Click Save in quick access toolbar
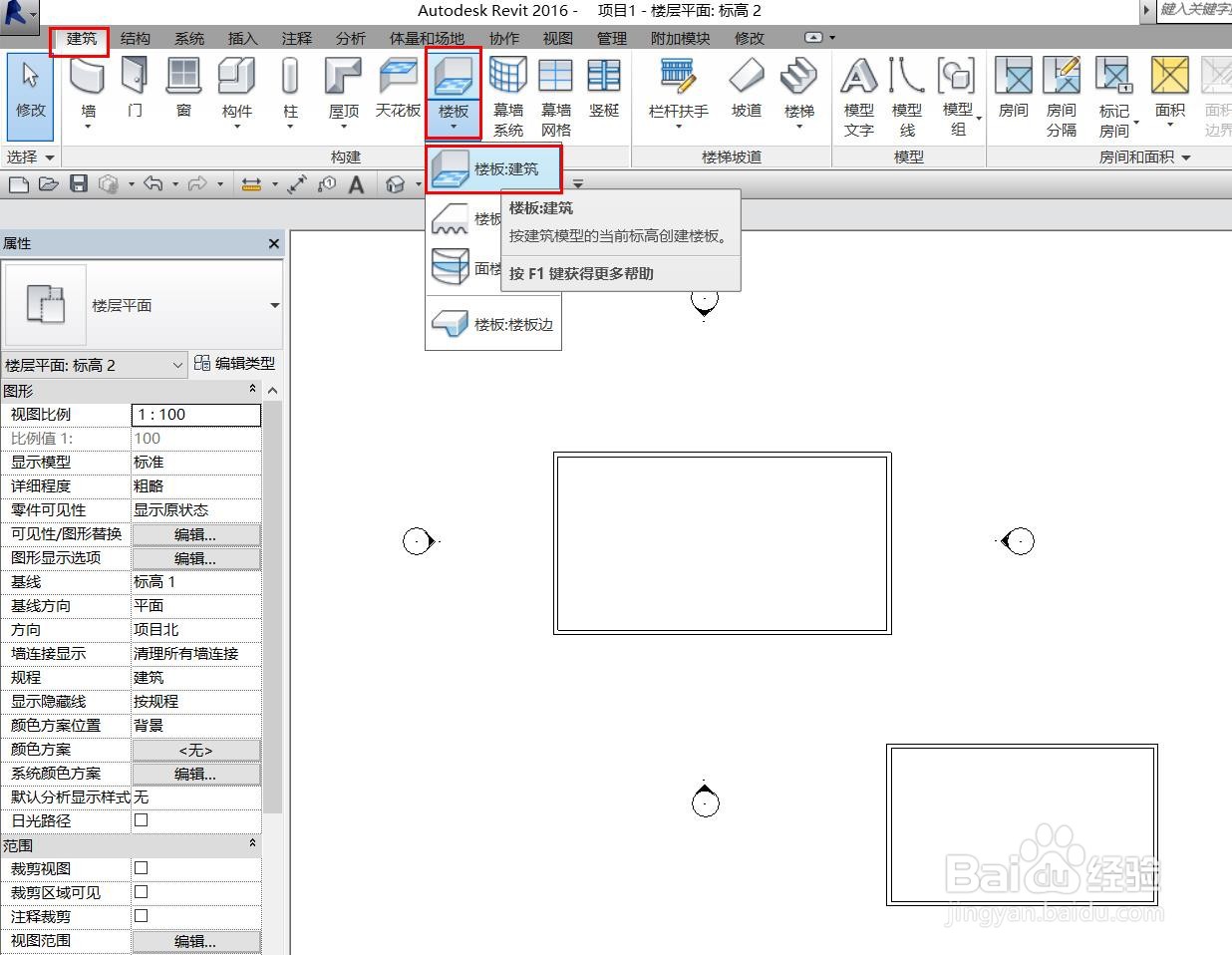 tap(79, 184)
